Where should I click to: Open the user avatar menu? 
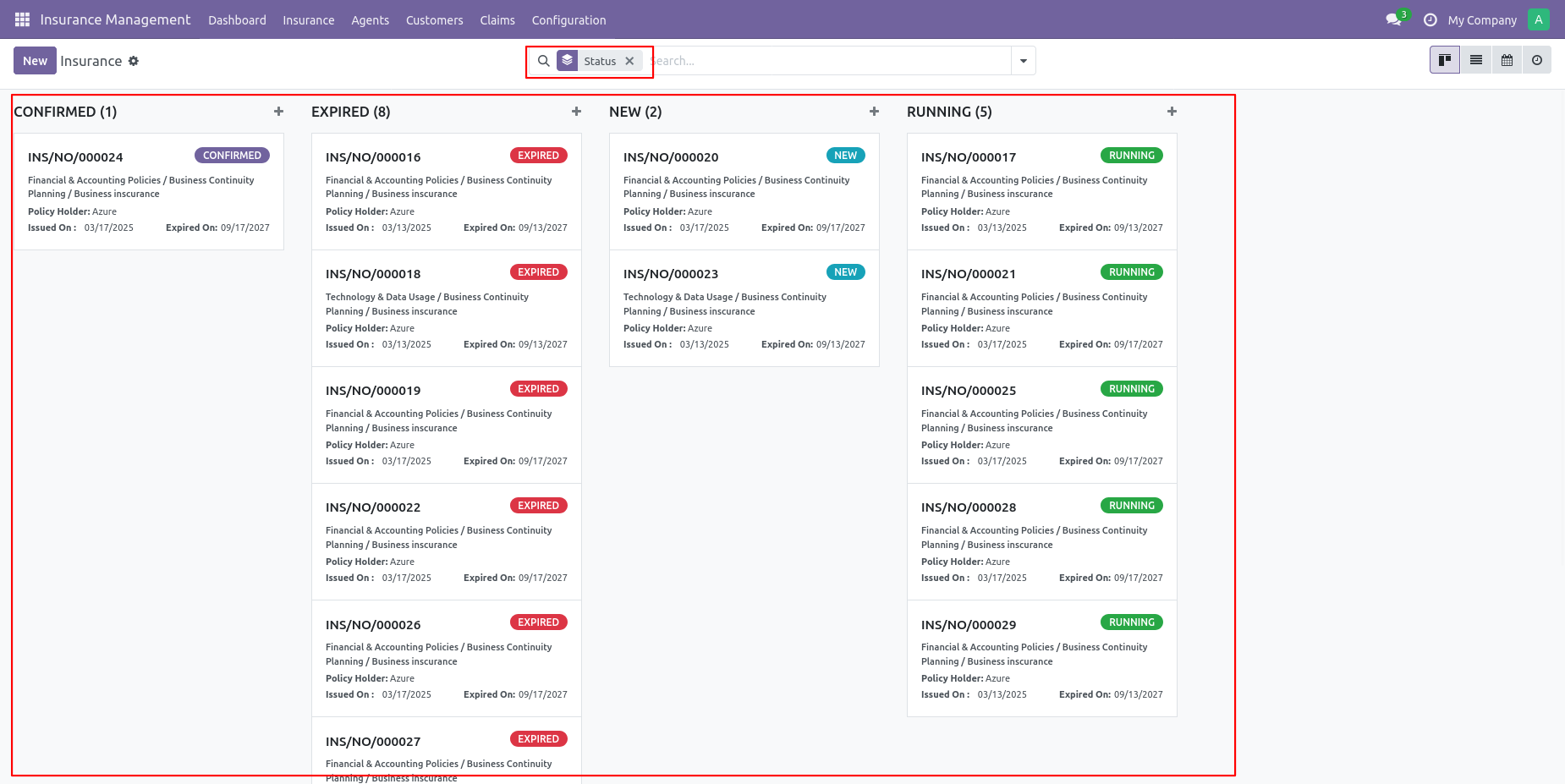click(x=1539, y=19)
